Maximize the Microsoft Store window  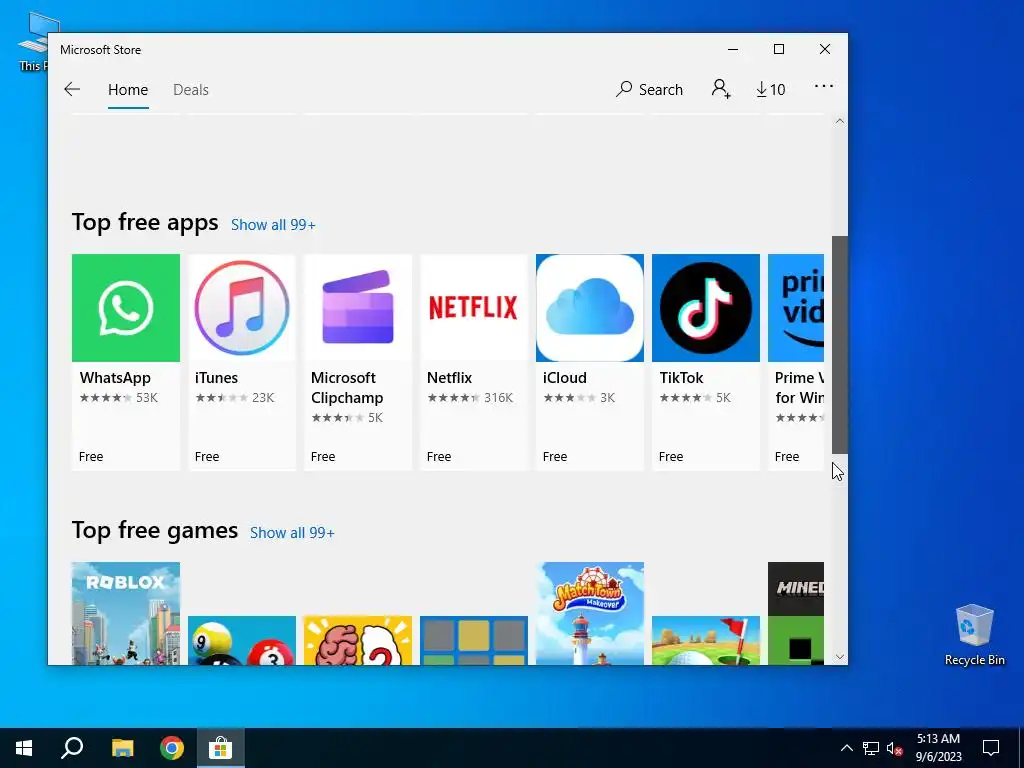[778, 49]
